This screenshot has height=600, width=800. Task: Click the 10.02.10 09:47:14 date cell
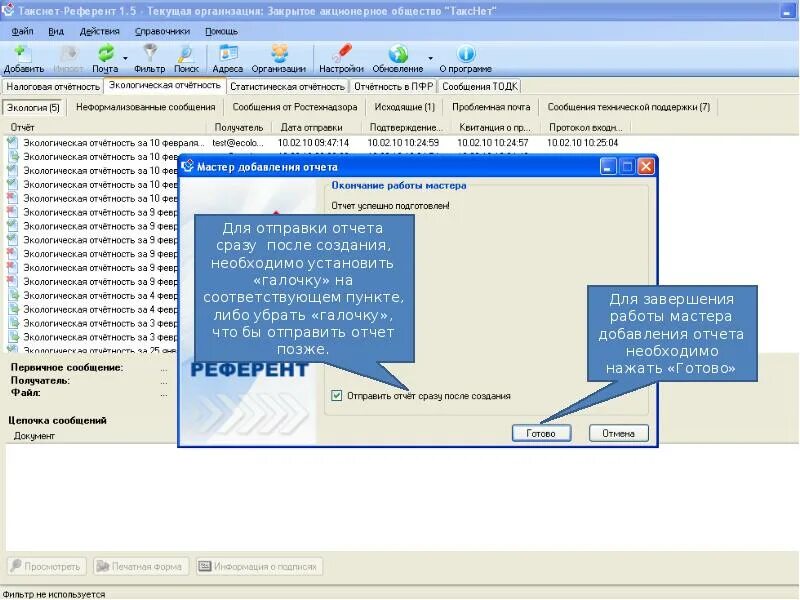click(313, 143)
